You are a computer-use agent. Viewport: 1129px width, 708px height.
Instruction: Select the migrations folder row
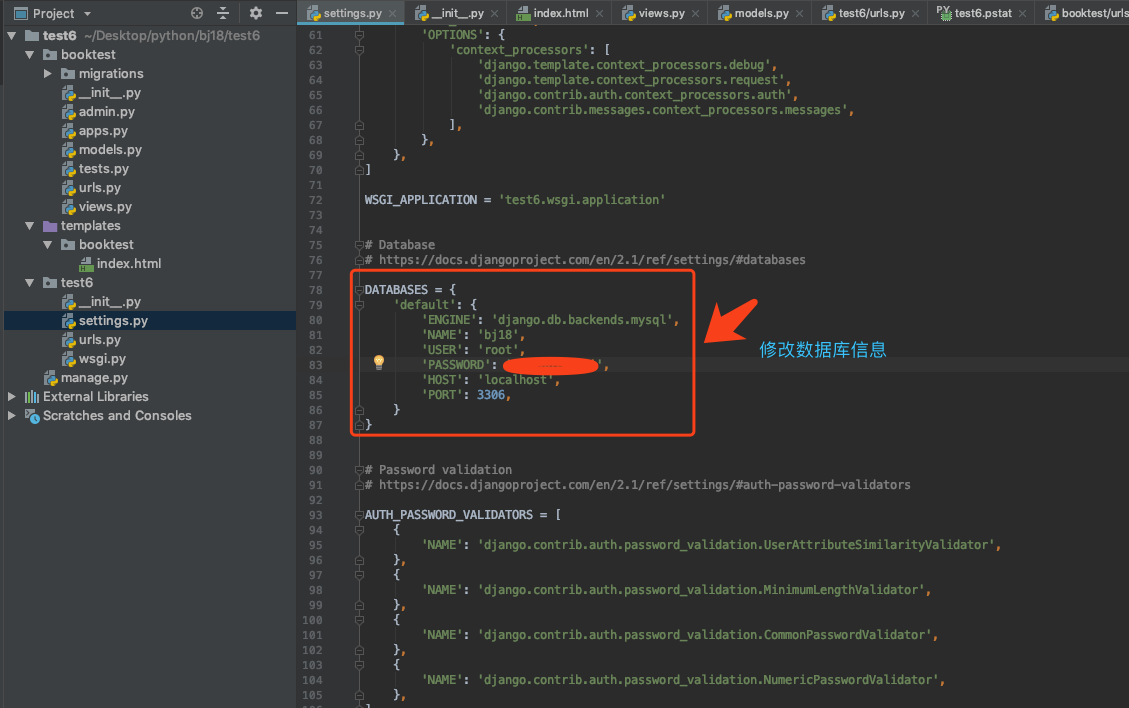pyautogui.click(x=150, y=73)
